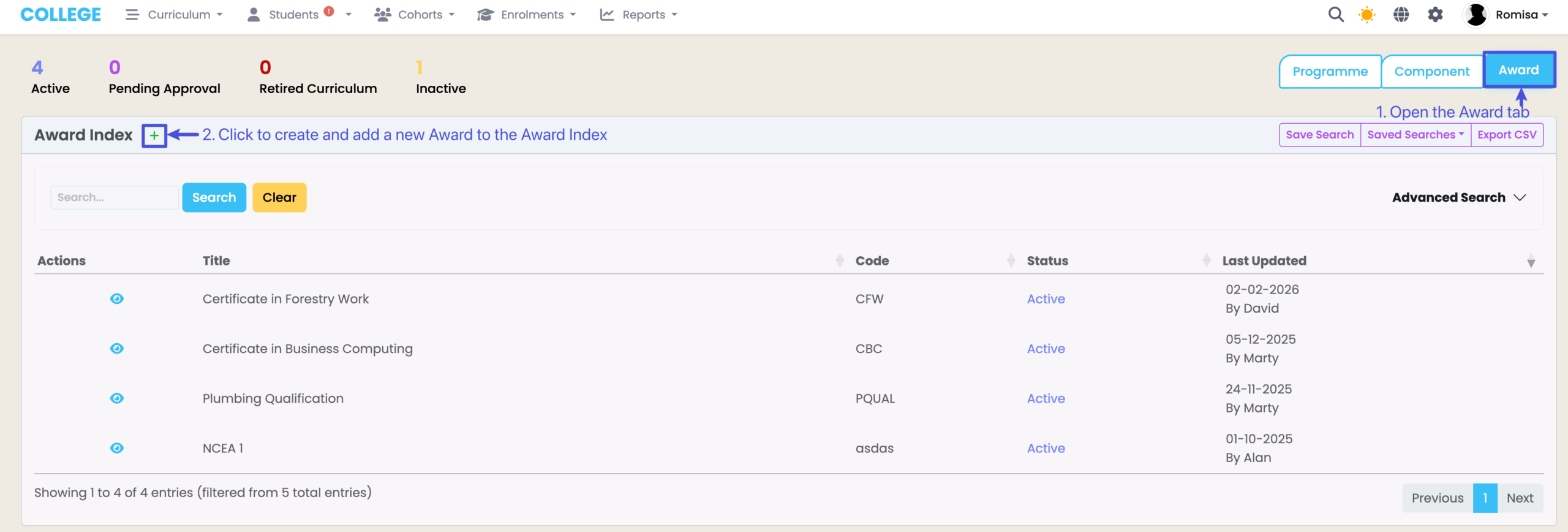
Task: View the NCEA 1 row eye icon
Action: coord(116,448)
